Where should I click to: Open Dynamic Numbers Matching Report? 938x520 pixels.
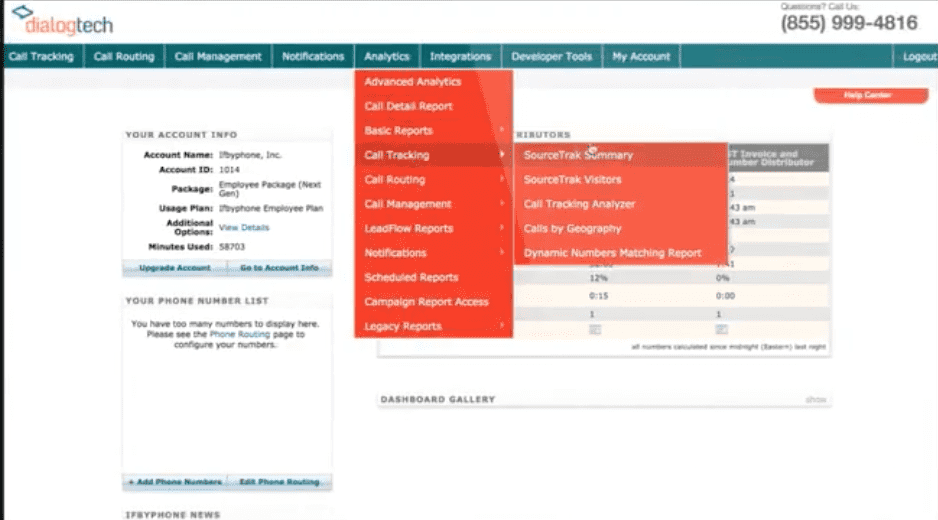(612, 254)
